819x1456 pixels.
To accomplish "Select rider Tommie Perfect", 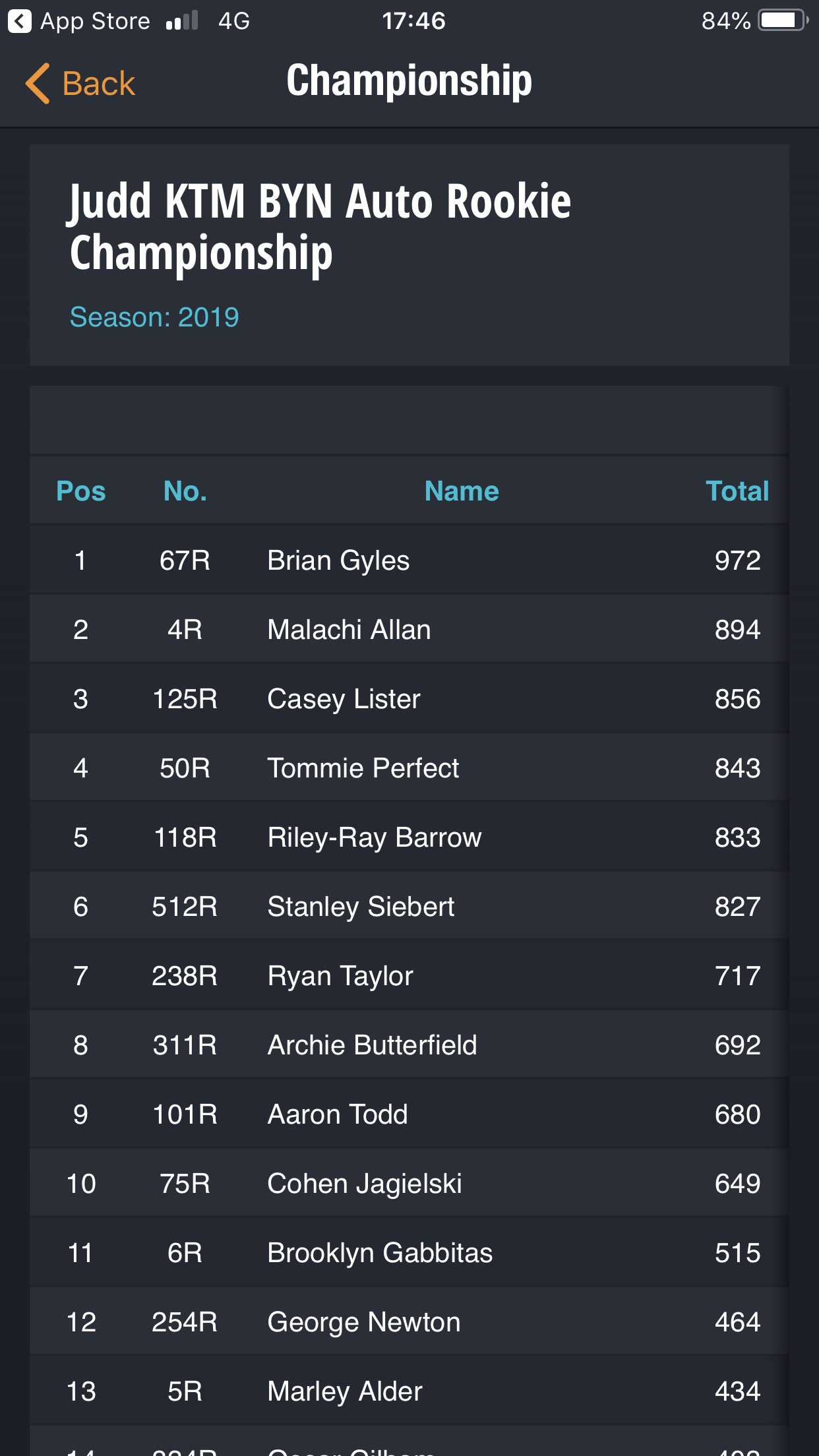I will [409, 768].
